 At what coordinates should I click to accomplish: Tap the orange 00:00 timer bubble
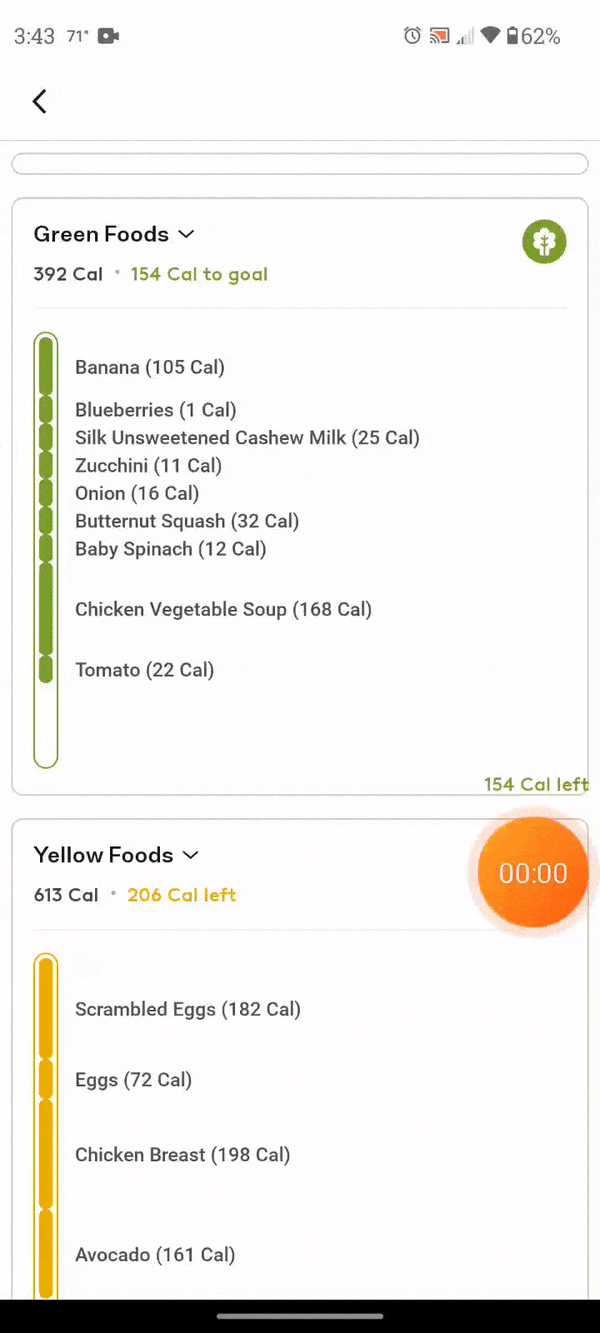533,873
